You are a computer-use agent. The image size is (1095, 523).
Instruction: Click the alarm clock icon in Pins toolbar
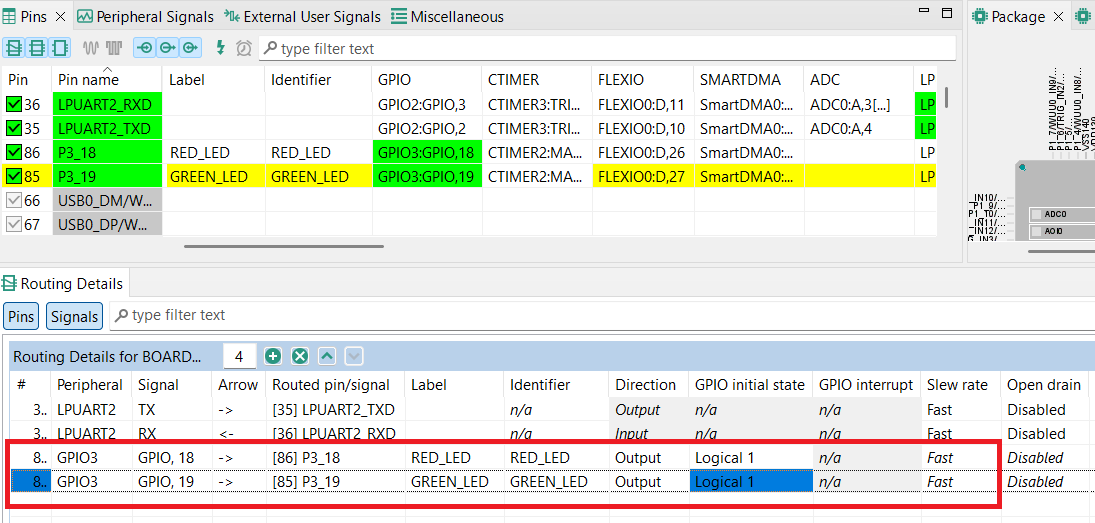[243, 48]
